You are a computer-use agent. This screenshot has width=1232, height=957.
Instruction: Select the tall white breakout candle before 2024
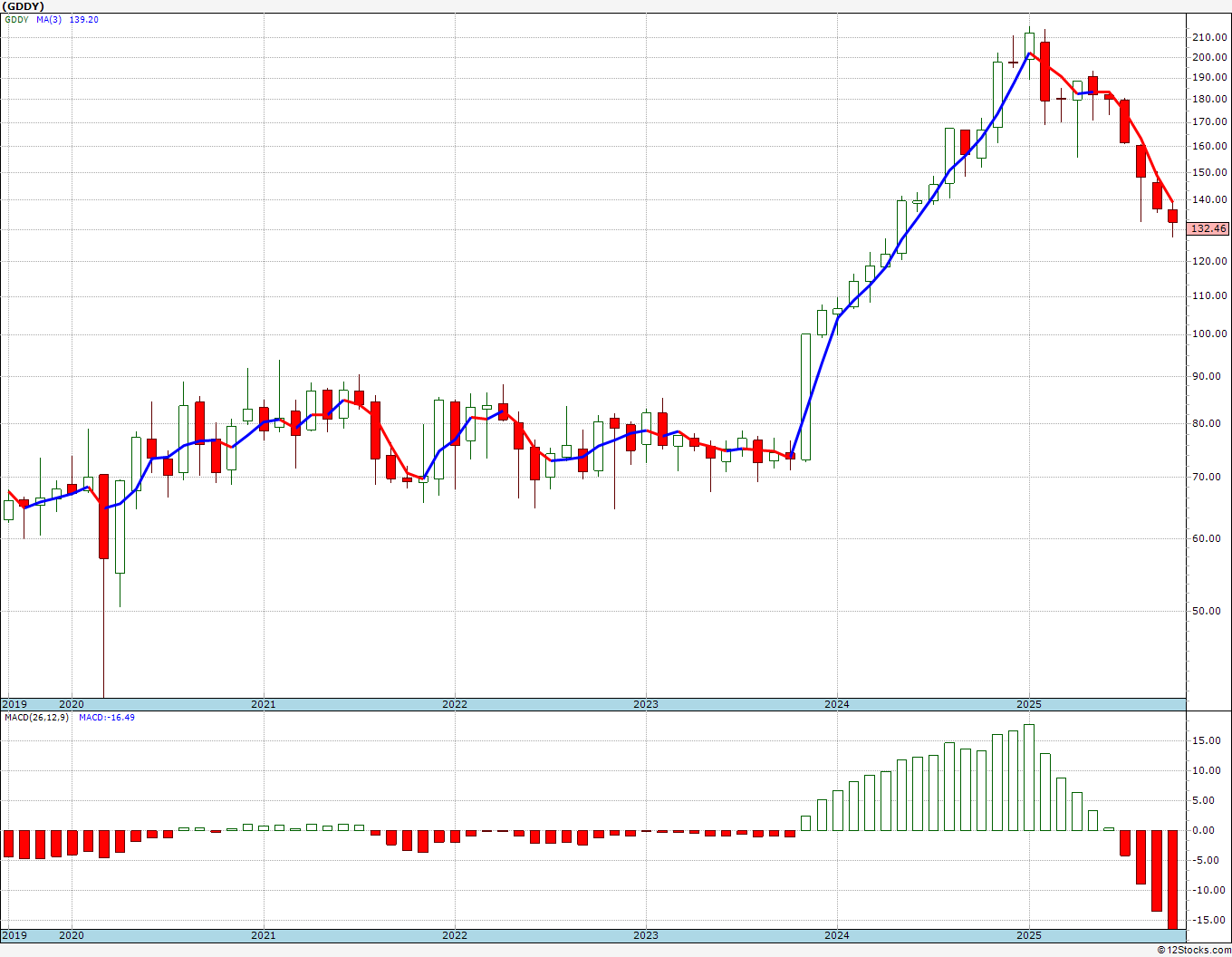805,396
